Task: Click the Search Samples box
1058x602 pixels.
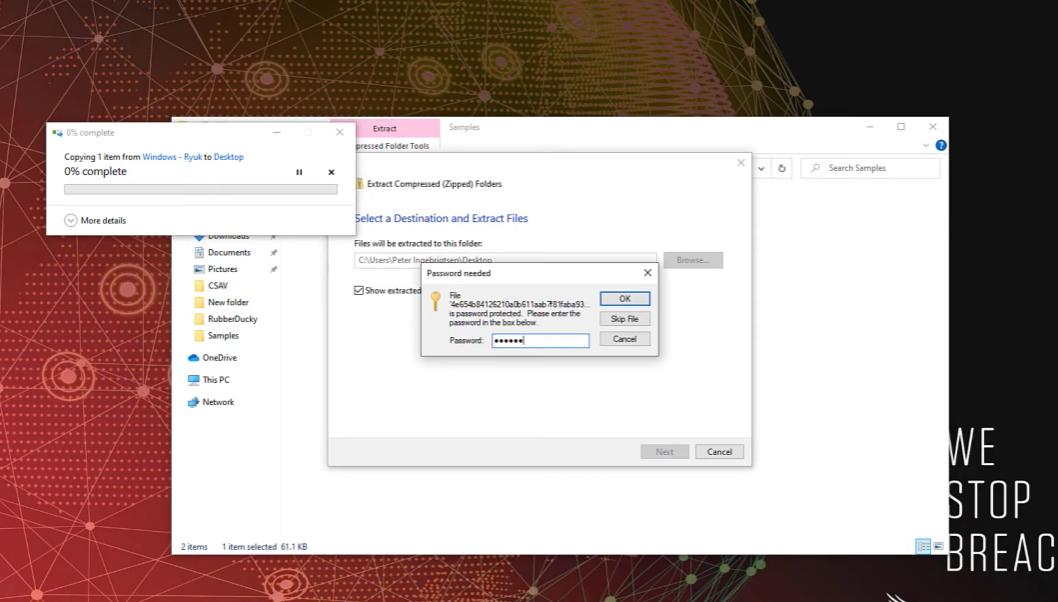Action: pos(870,168)
